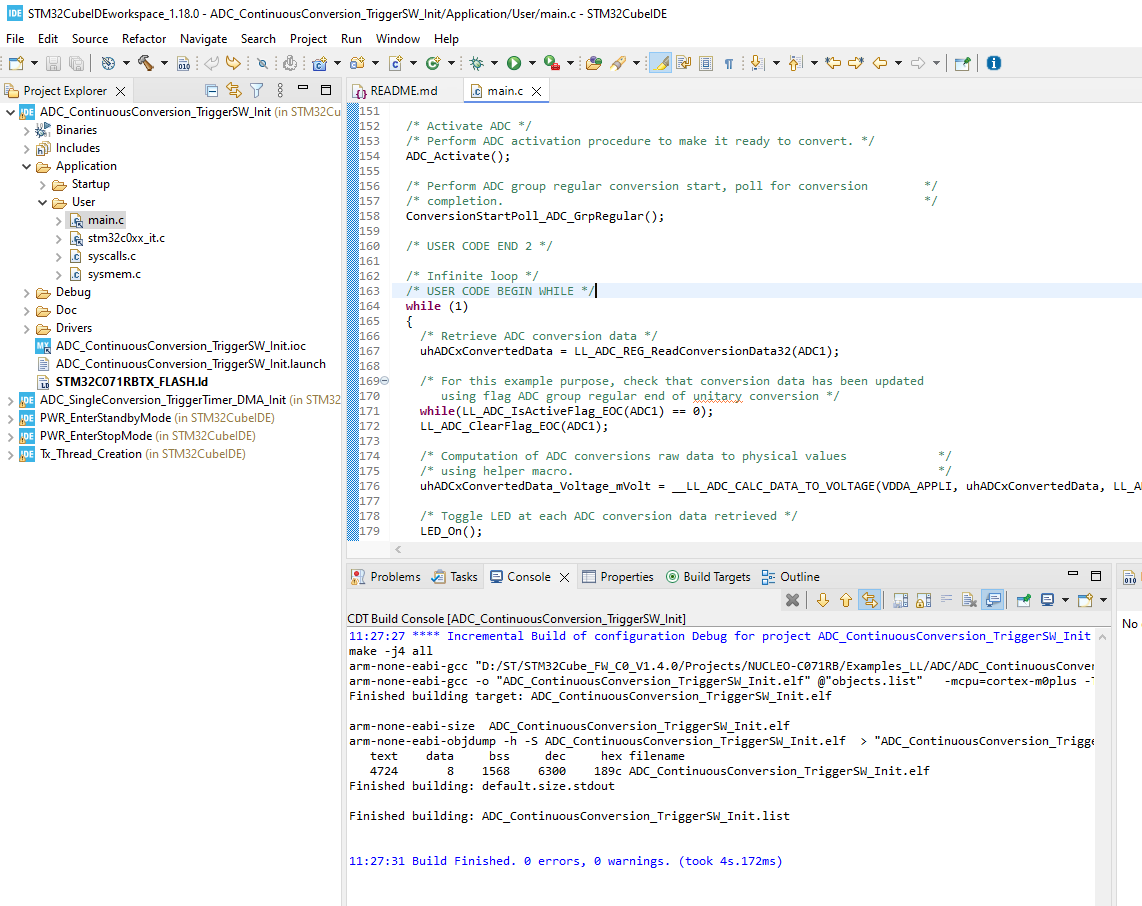Open the Run button dropdown arrow
This screenshot has width=1142, height=906.
click(532, 63)
